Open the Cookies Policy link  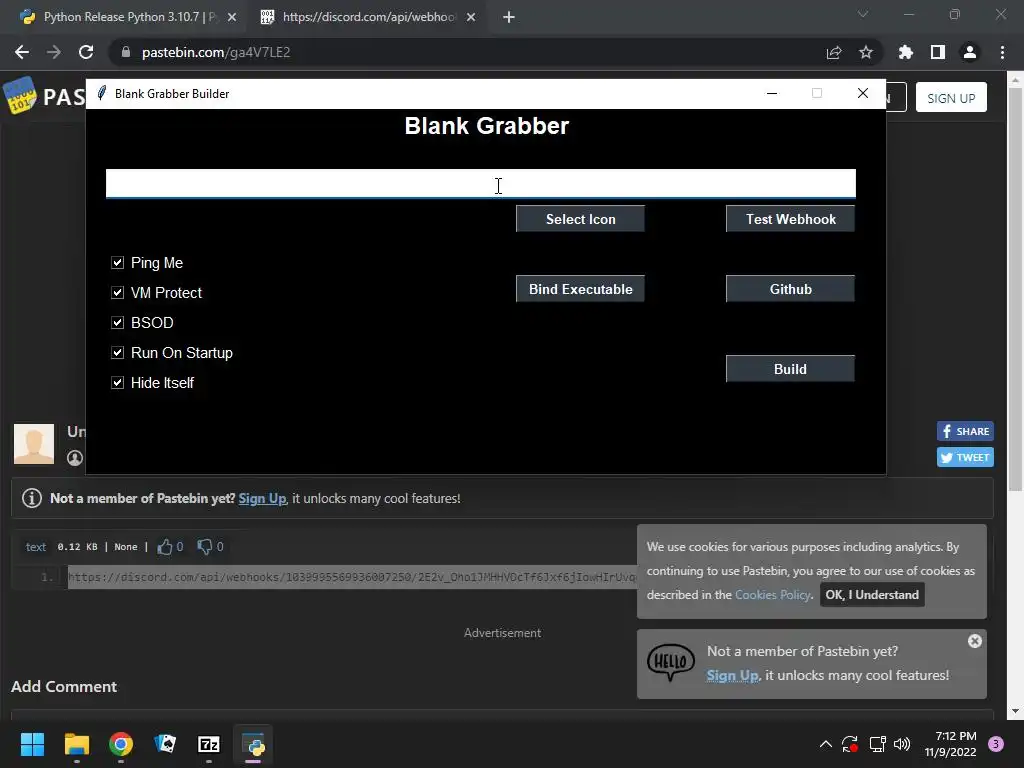[773, 595]
